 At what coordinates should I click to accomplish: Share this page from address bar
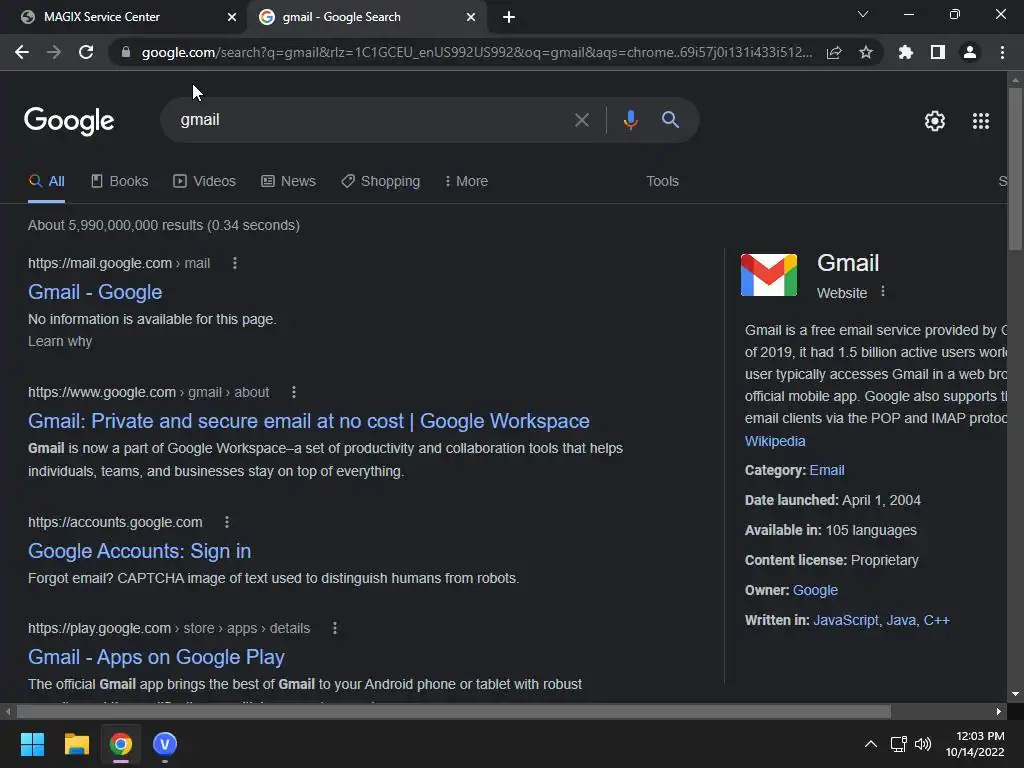pyautogui.click(x=834, y=52)
